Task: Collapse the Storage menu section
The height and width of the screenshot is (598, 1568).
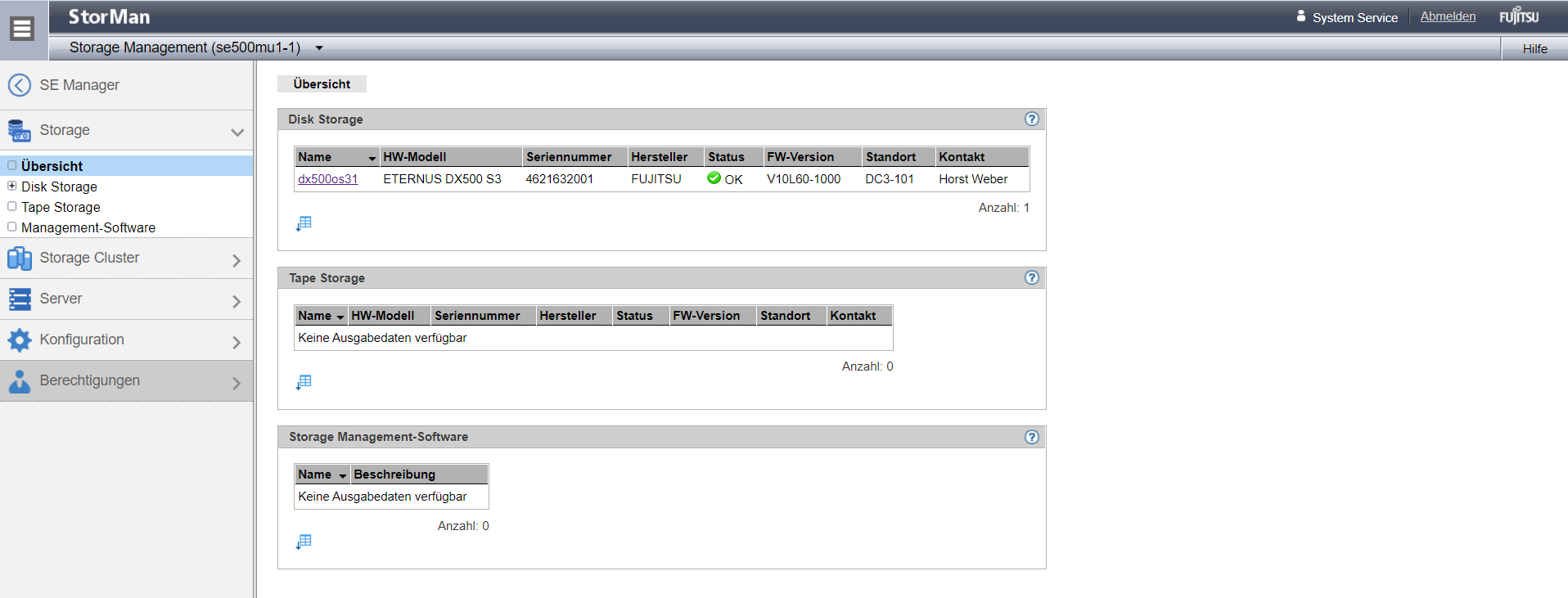Action: click(x=237, y=132)
